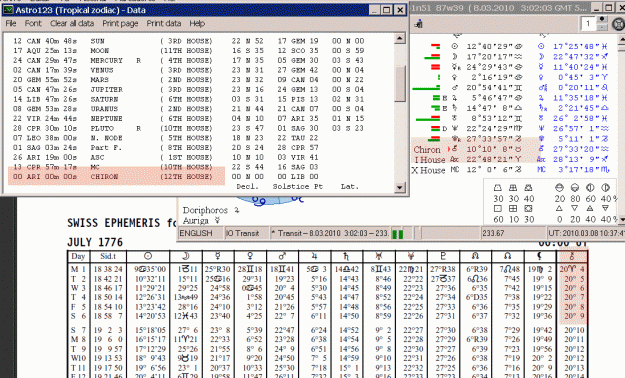
Task: Open the Print page menu item
Action: 120,24
